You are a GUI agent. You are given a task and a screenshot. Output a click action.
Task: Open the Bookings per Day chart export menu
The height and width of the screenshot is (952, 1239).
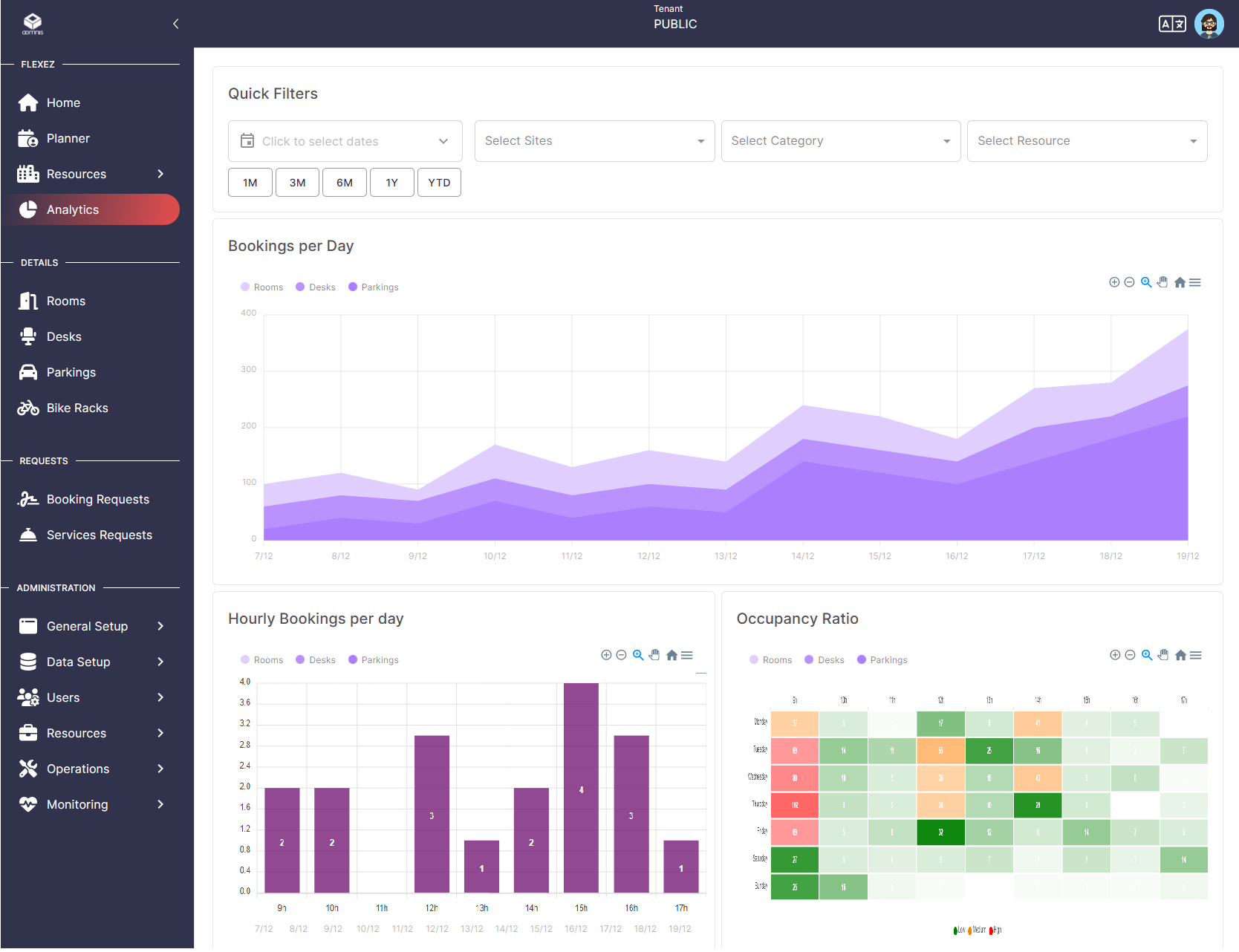[1196, 282]
